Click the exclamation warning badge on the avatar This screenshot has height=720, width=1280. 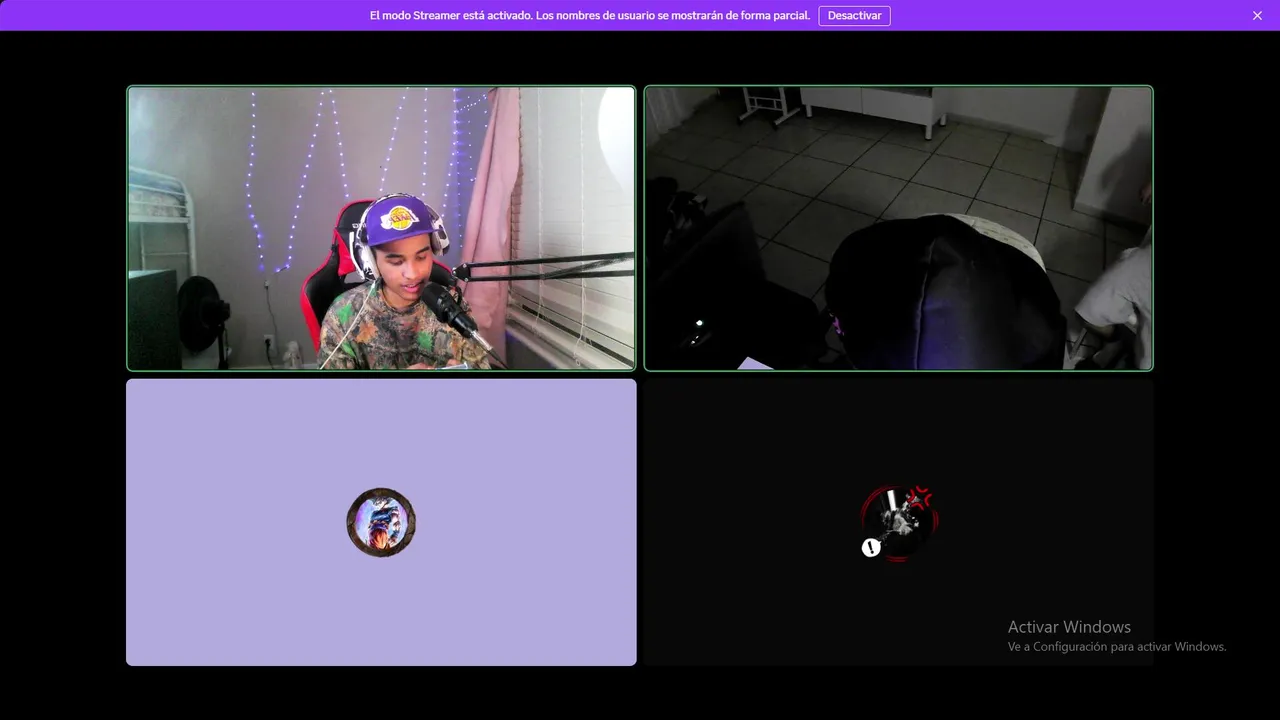coord(871,547)
